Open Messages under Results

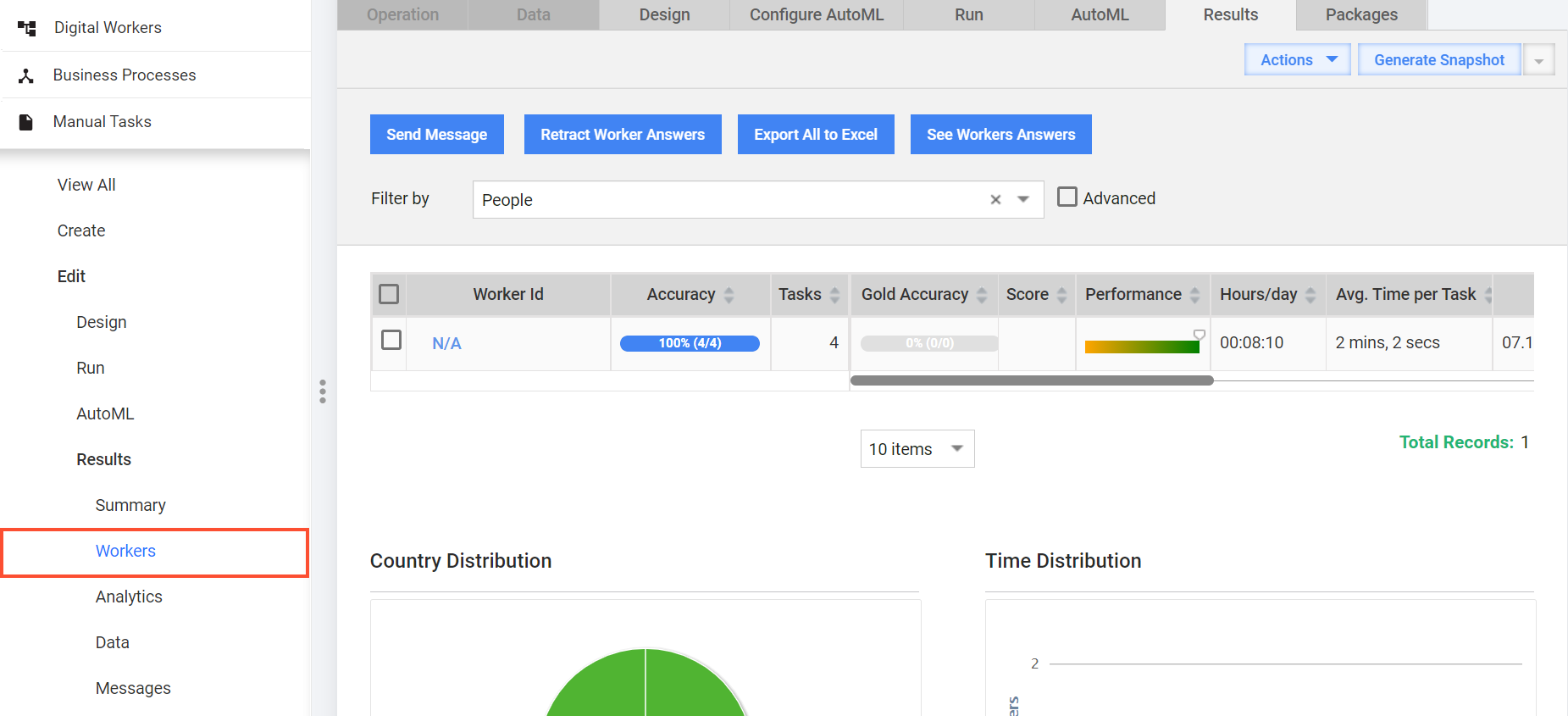tap(133, 688)
